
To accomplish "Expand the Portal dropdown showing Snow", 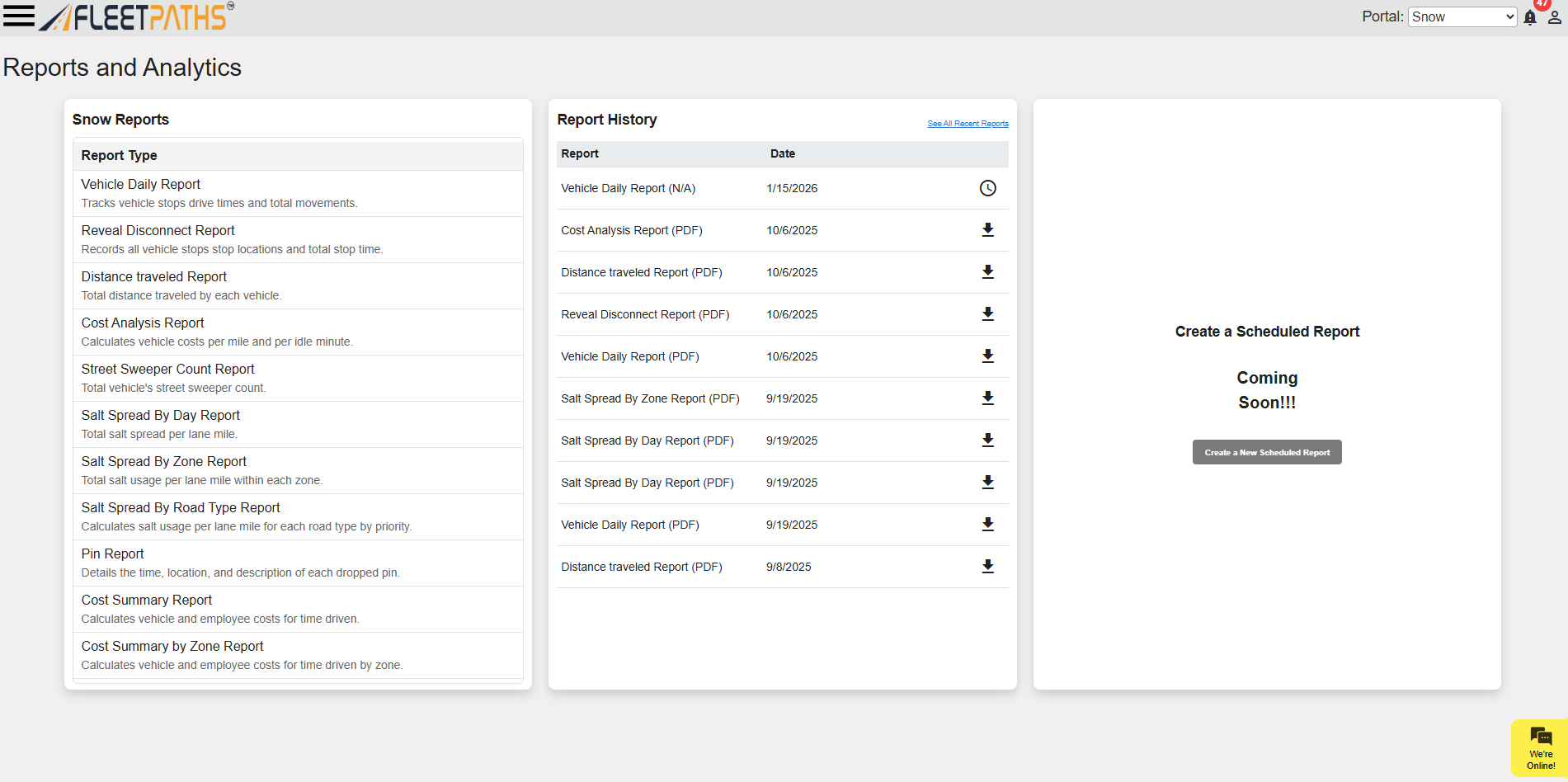I will click(x=1462, y=16).
